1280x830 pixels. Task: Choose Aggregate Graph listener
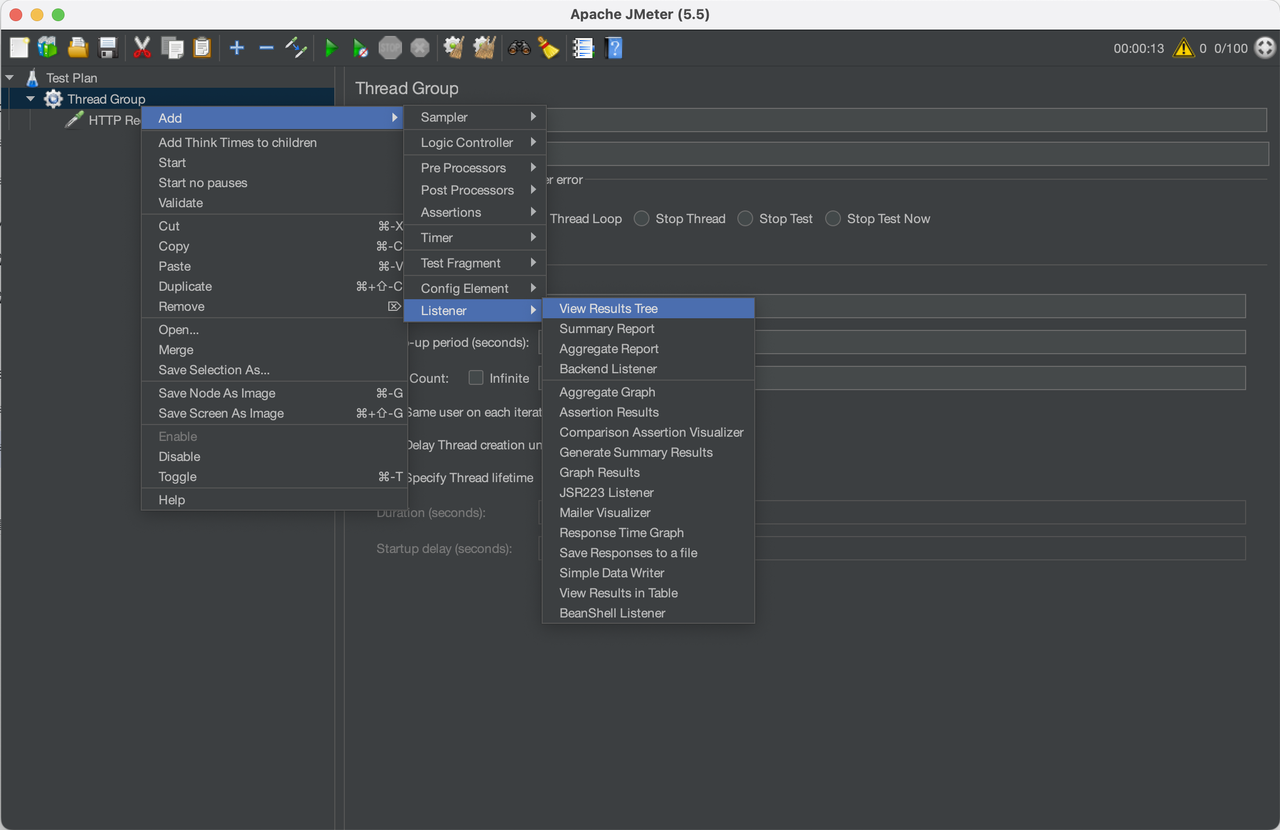(648, 392)
